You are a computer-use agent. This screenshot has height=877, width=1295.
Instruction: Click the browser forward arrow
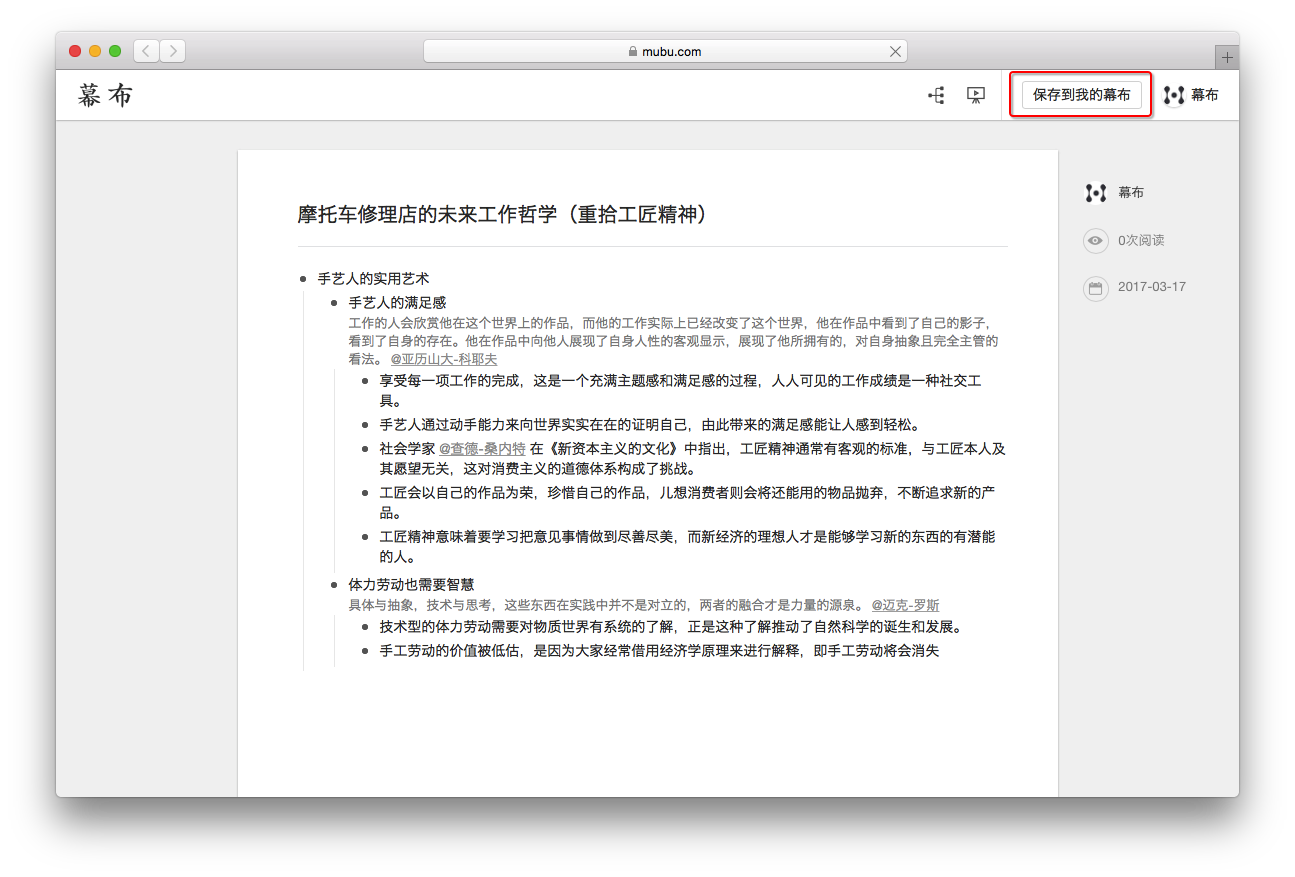(172, 51)
